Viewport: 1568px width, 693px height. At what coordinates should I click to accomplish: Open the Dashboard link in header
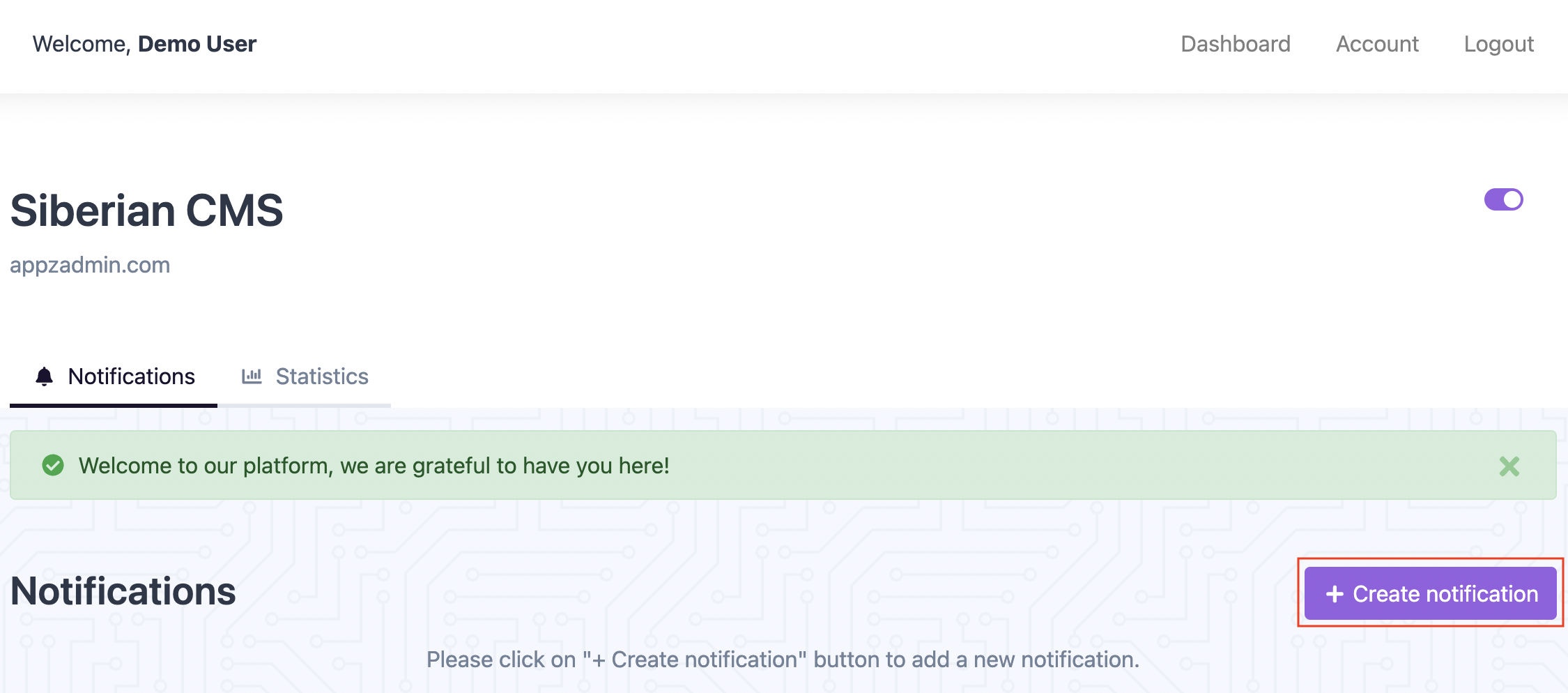[1236, 44]
